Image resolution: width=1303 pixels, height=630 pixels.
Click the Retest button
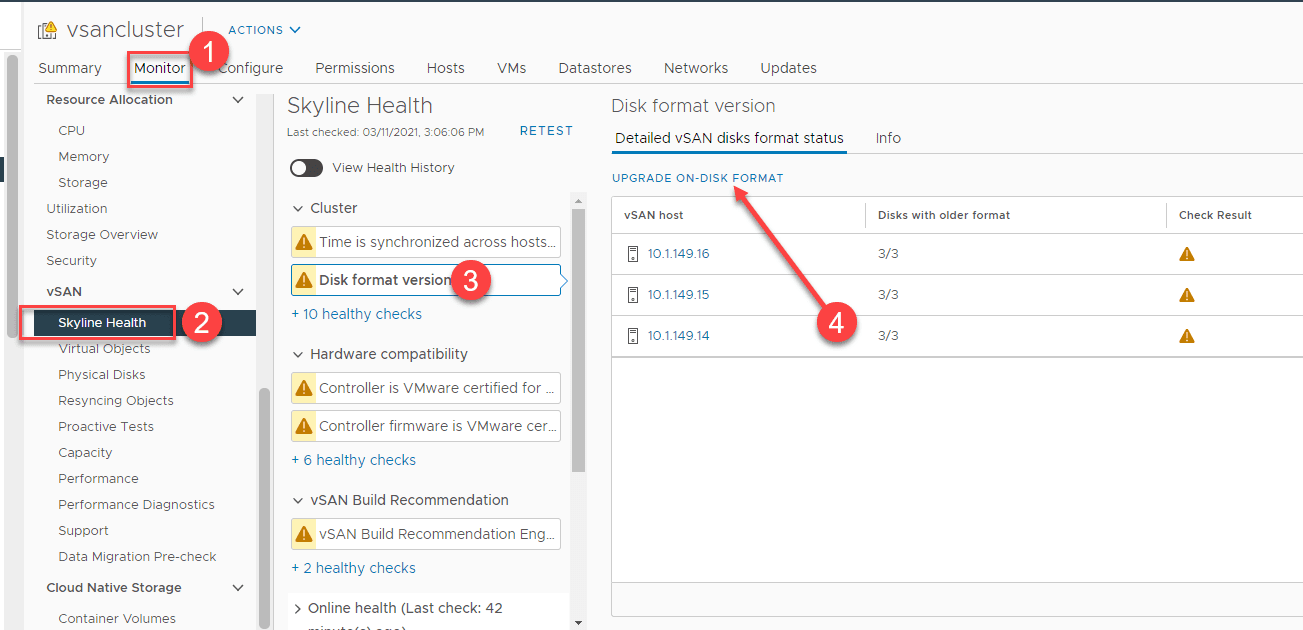click(x=546, y=131)
